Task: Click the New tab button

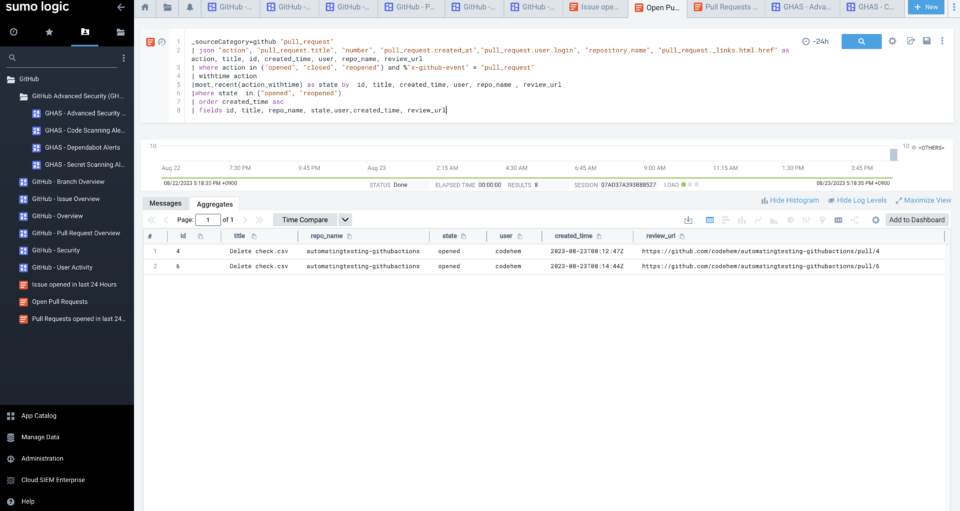Action: (x=926, y=7)
